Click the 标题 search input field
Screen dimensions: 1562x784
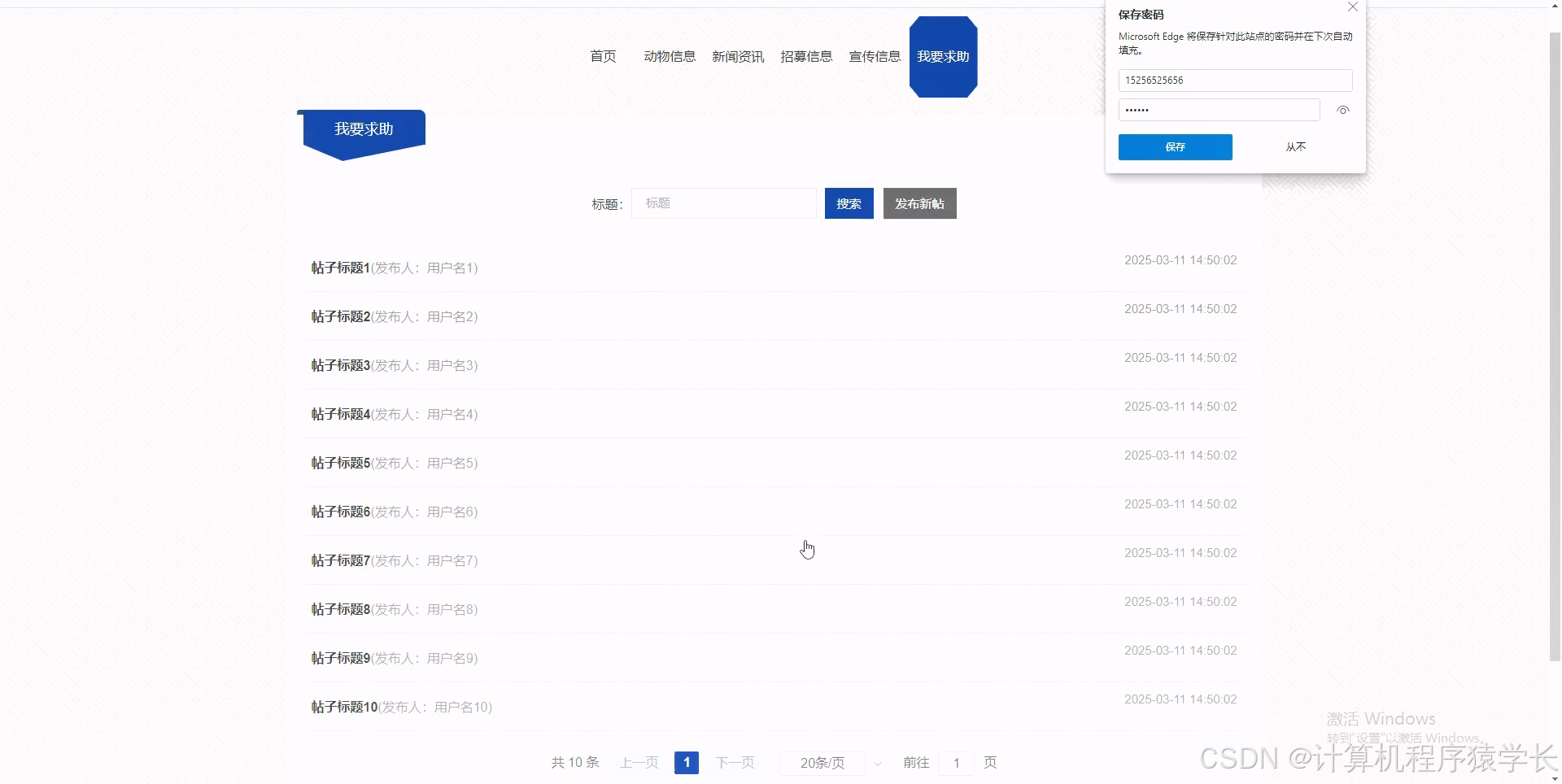pos(723,203)
